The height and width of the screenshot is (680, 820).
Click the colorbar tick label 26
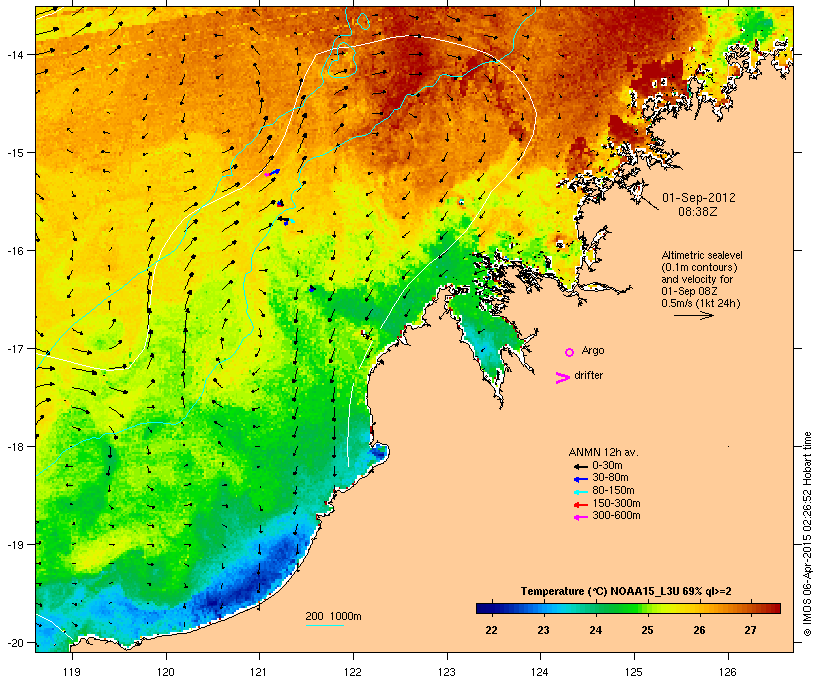699,630
